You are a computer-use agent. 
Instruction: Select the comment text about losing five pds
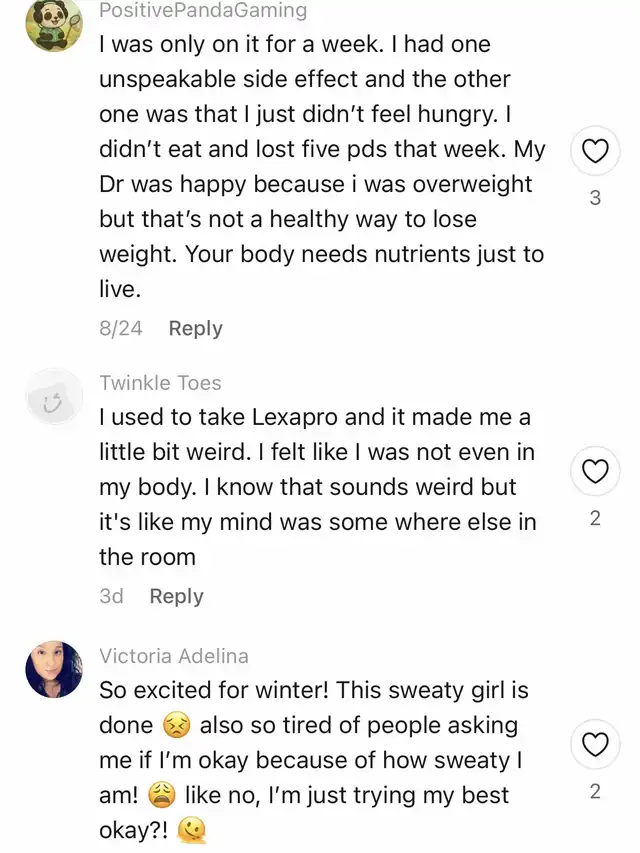pos(320,167)
